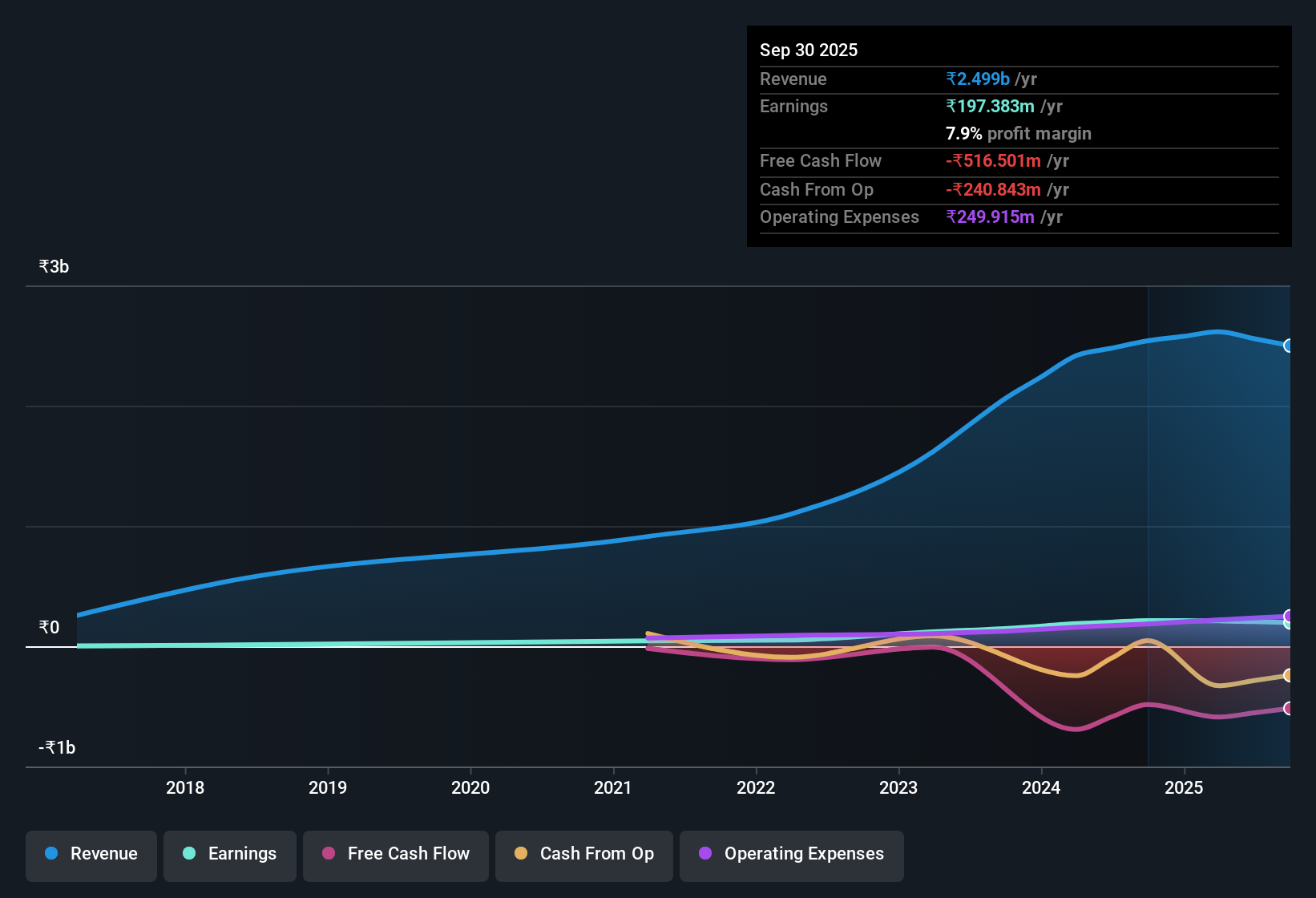The image size is (1316, 898).
Task: Expand details for the 2024 period
Action: pos(1040,787)
